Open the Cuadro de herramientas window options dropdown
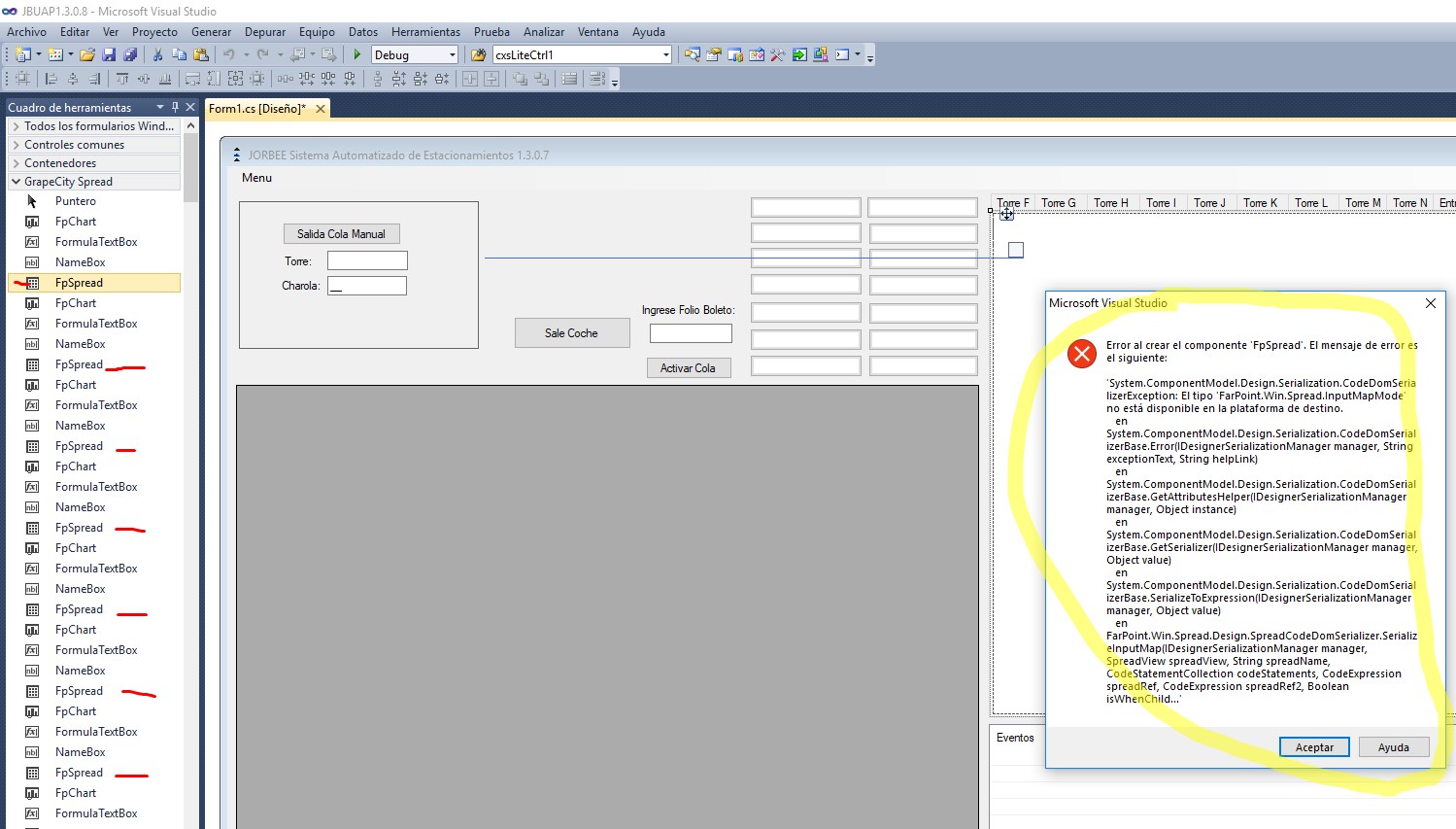The height and width of the screenshot is (829, 1456). [160, 107]
